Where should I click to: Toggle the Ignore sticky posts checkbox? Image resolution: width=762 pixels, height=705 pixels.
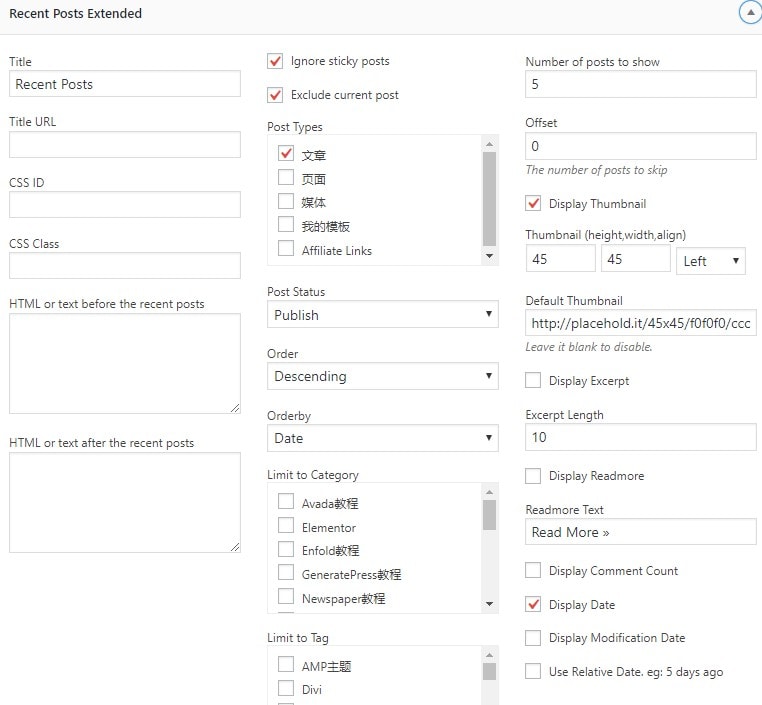[276, 61]
